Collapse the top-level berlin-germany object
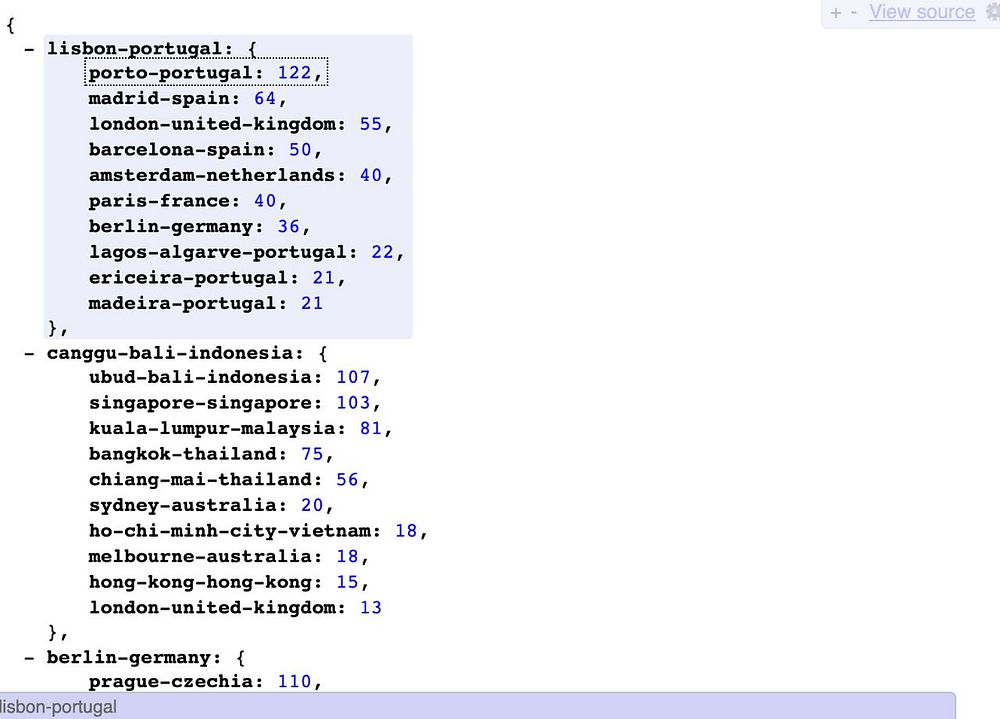The height and width of the screenshot is (719, 1000). (x=29, y=658)
